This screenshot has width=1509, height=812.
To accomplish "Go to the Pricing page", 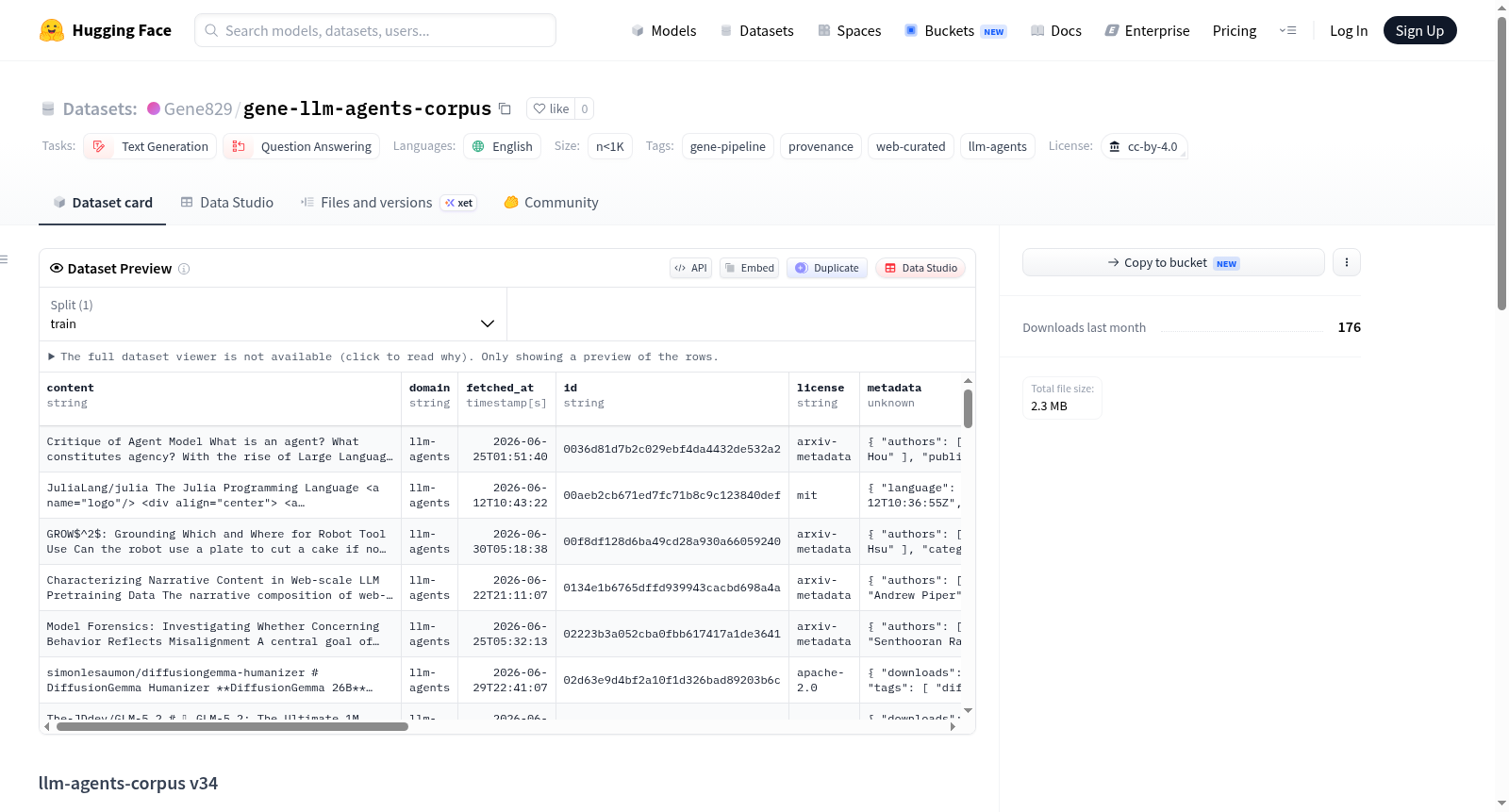I will 1235,30.
